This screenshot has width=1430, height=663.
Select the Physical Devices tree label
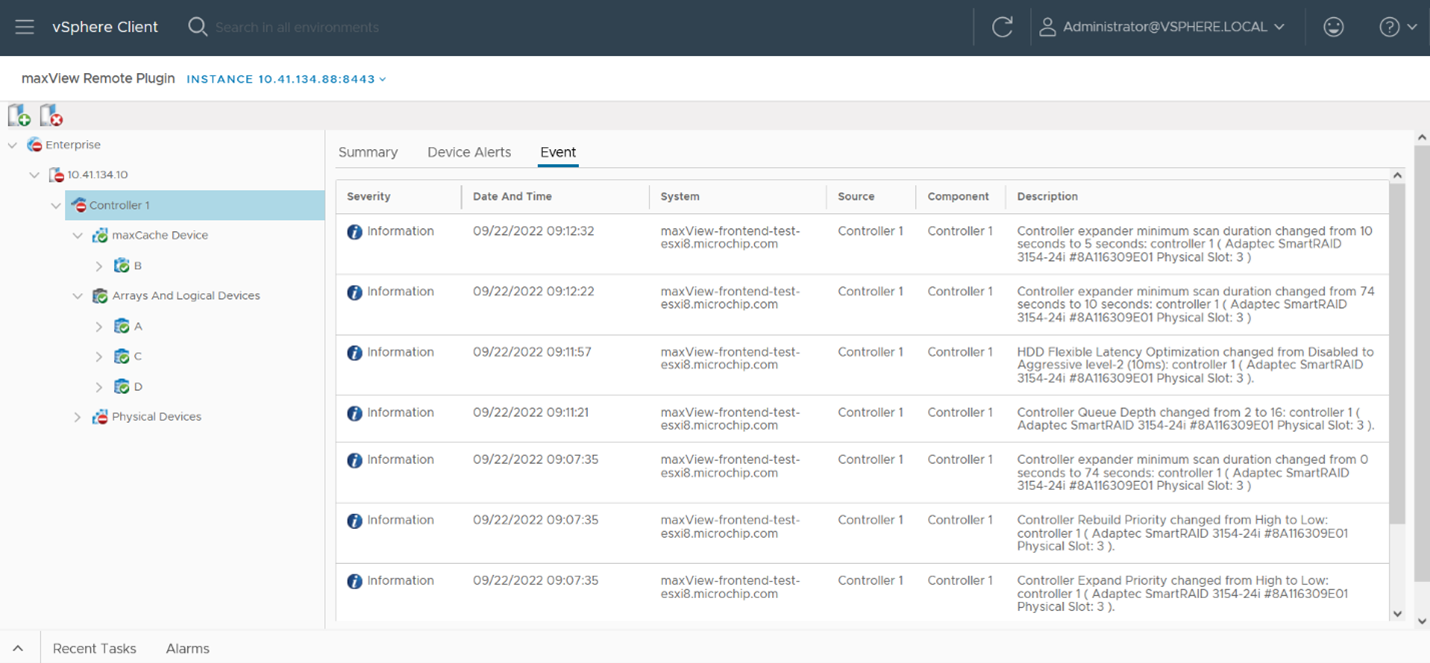pos(156,417)
